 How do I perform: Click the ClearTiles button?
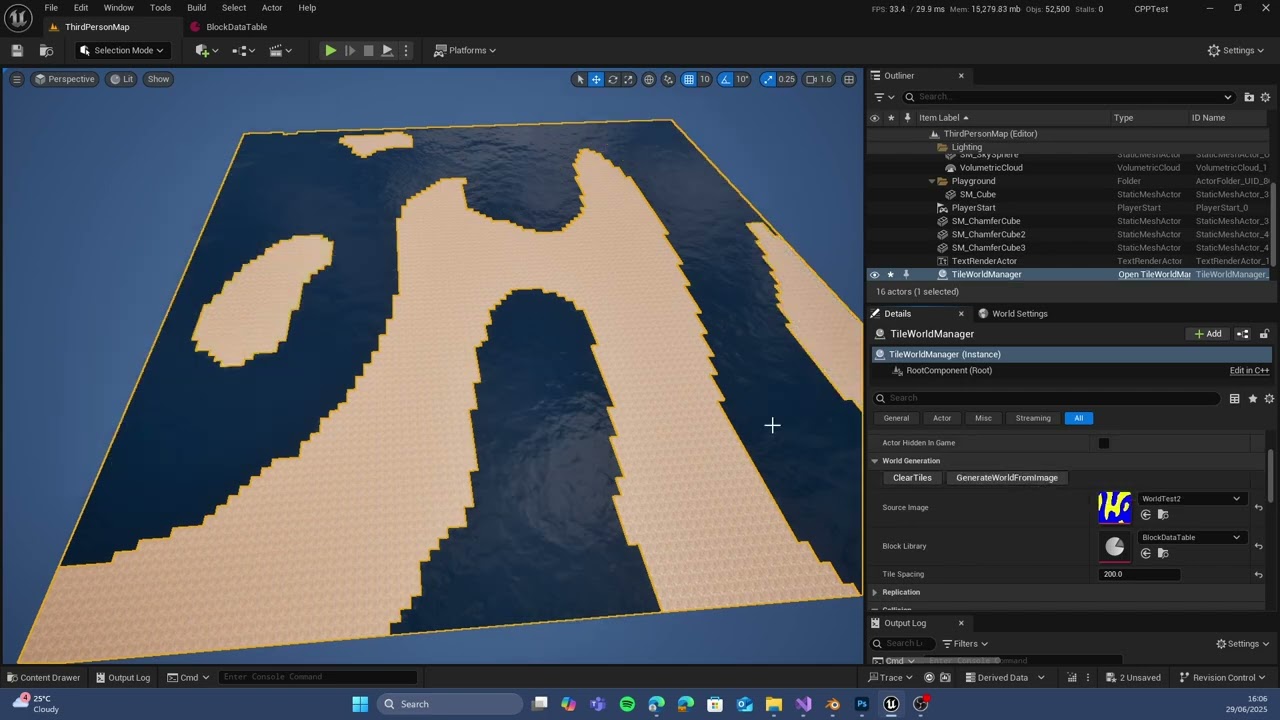pyautogui.click(x=912, y=478)
